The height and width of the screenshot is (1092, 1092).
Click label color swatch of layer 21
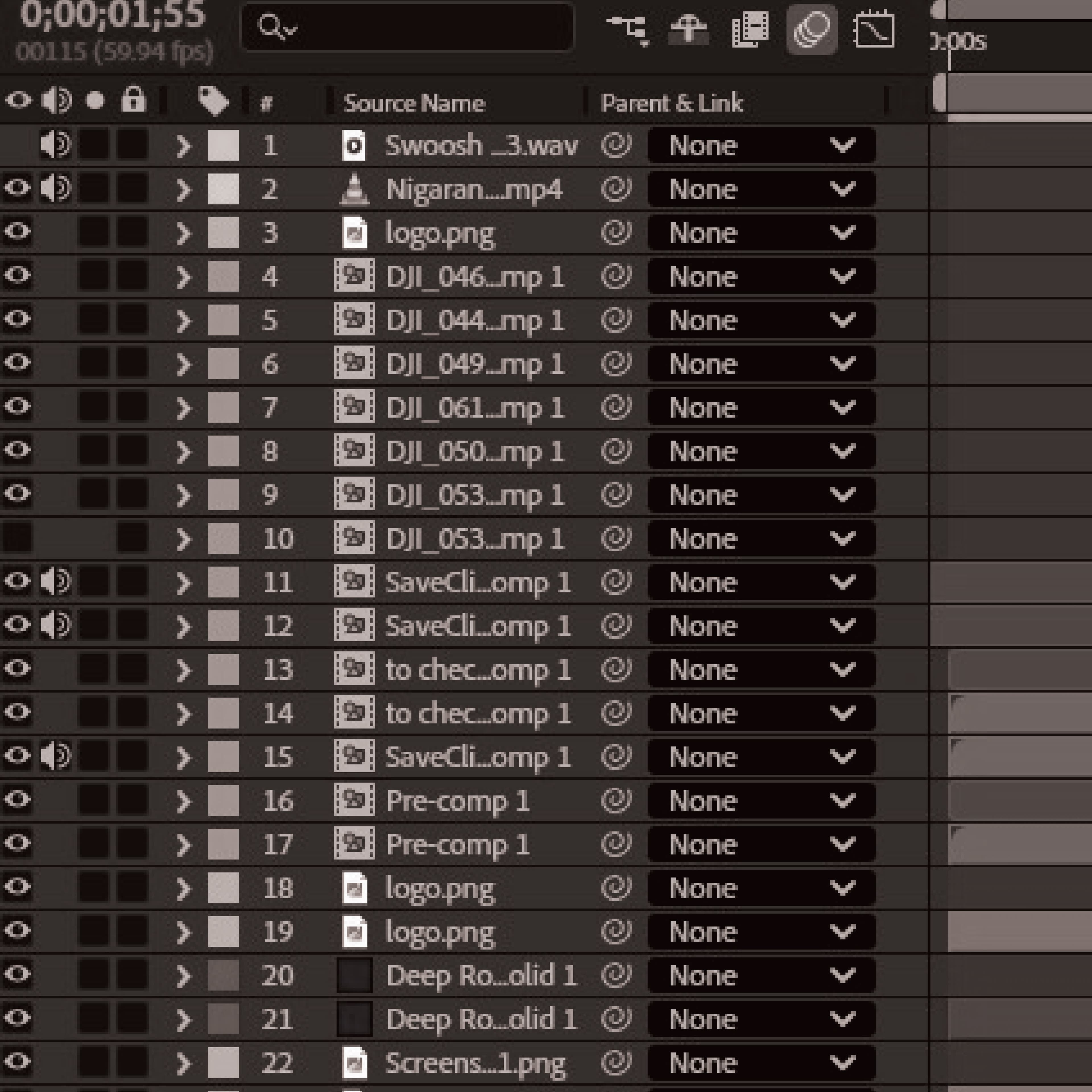tap(223, 1019)
